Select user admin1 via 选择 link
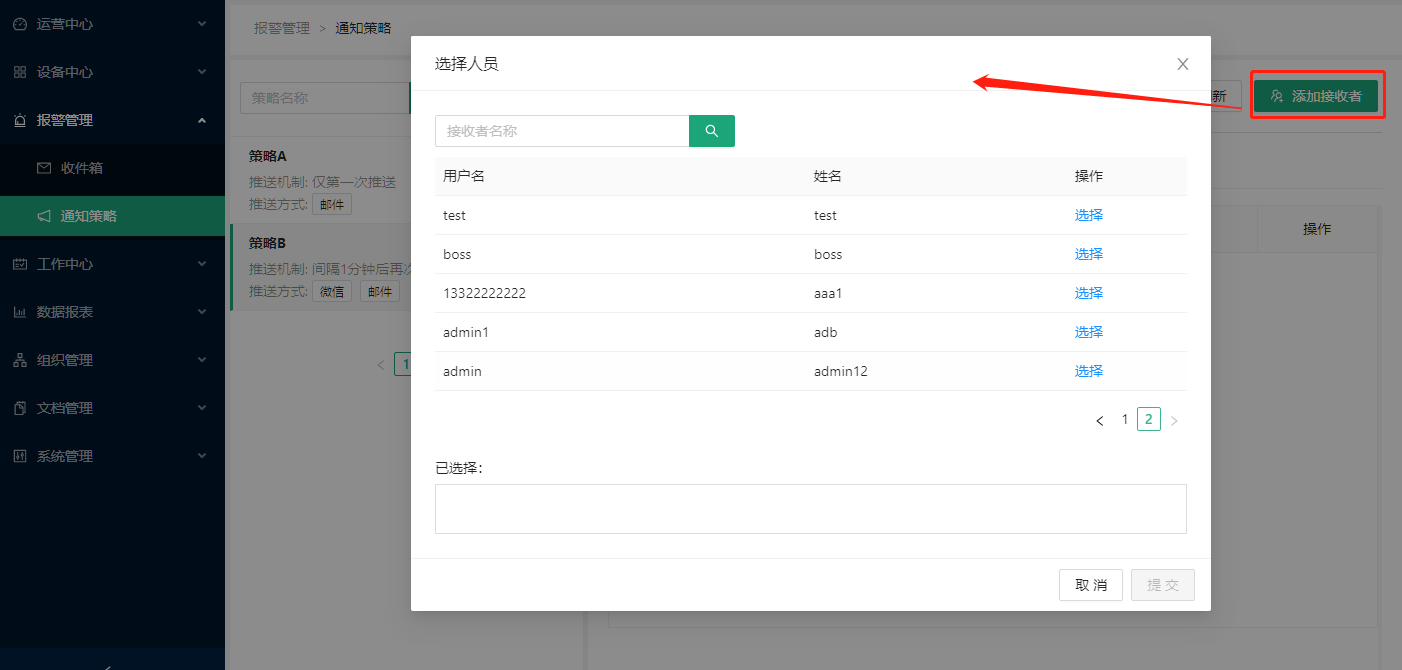Screen dimensions: 1402x670 [x=1088, y=332]
